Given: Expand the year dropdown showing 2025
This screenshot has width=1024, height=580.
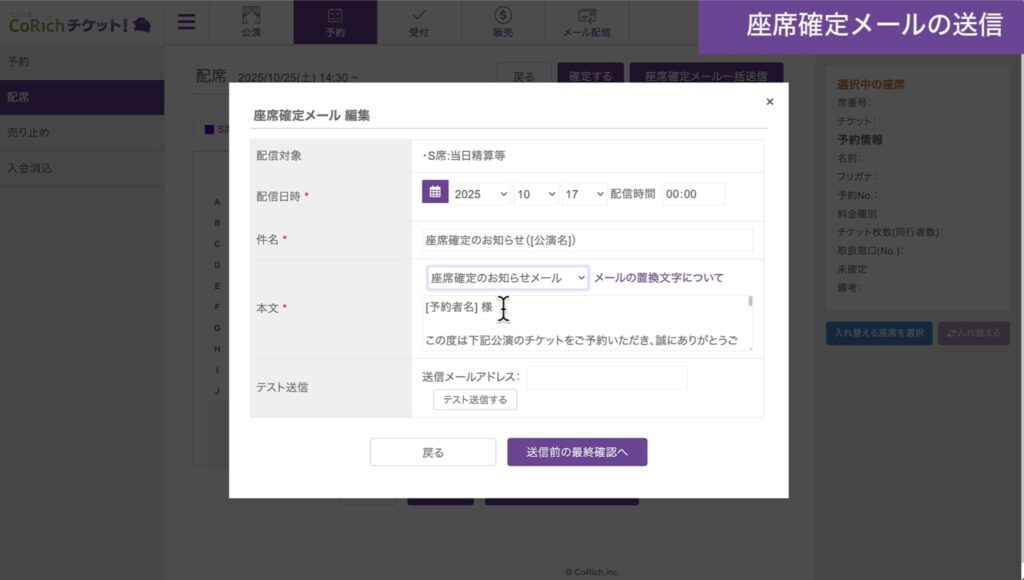Looking at the screenshot, I should [x=480, y=194].
